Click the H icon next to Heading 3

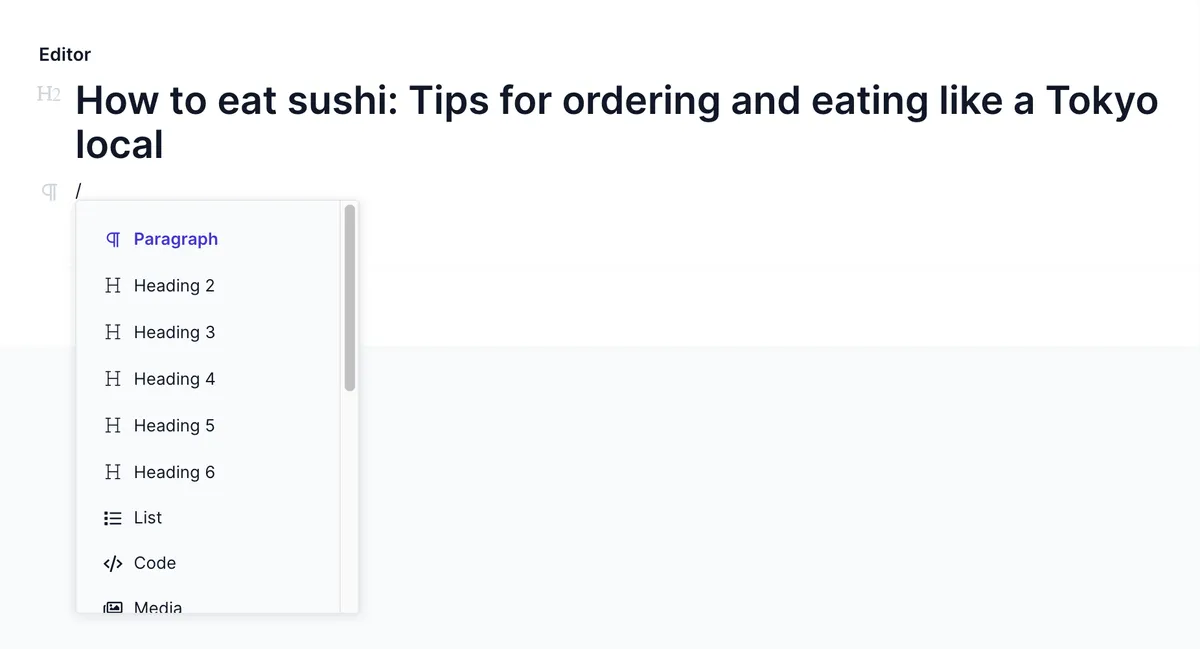coord(113,332)
